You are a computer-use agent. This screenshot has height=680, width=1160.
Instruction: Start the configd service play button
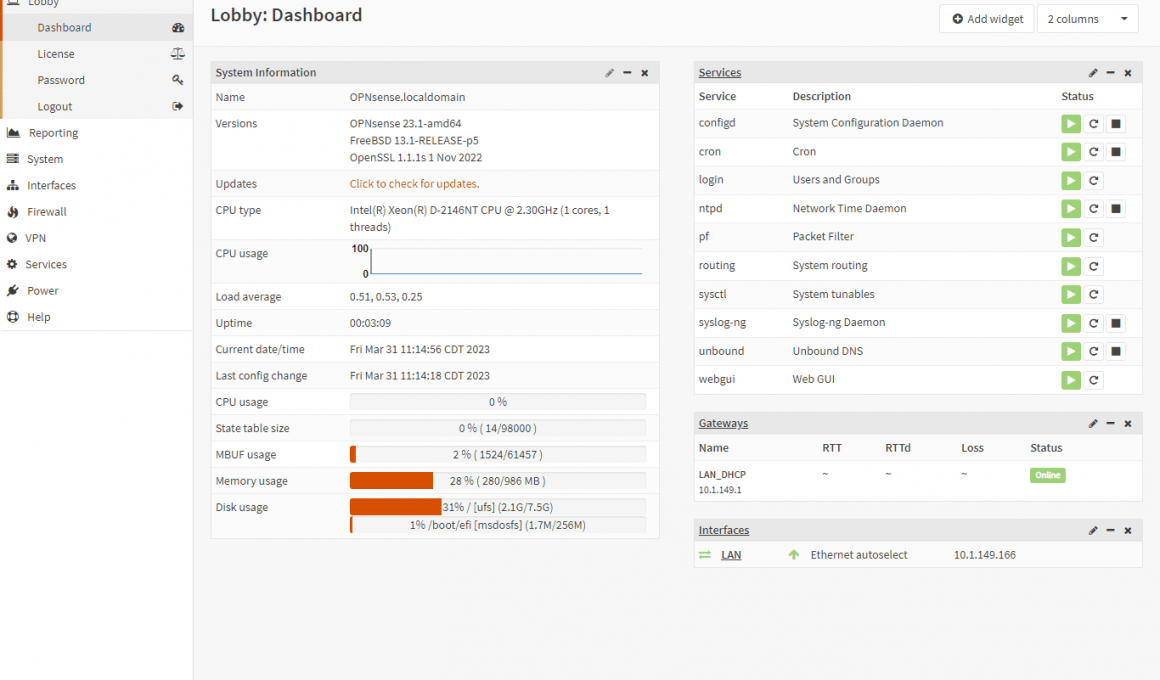coord(1071,124)
